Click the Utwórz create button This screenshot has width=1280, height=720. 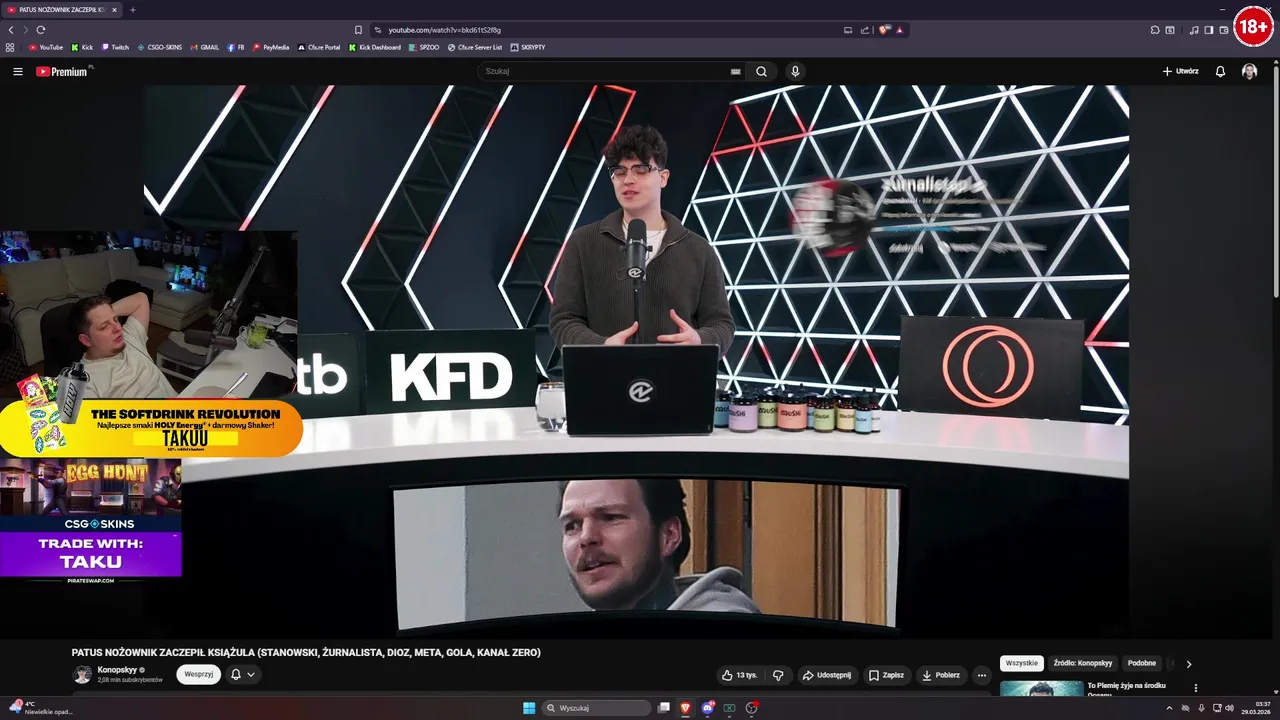[x=1181, y=71]
